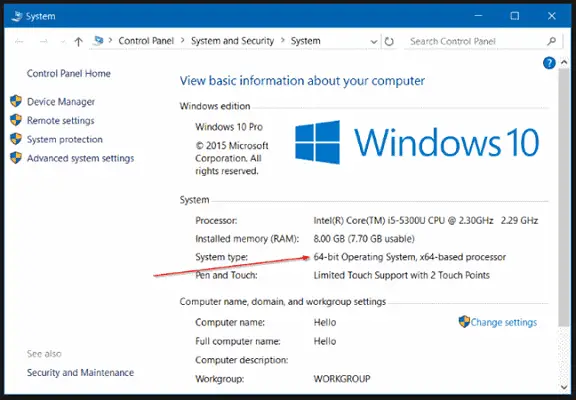This screenshot has height=400, width=576.
Task: Click the shield icon beside System protection
Action: coord(16,139)
